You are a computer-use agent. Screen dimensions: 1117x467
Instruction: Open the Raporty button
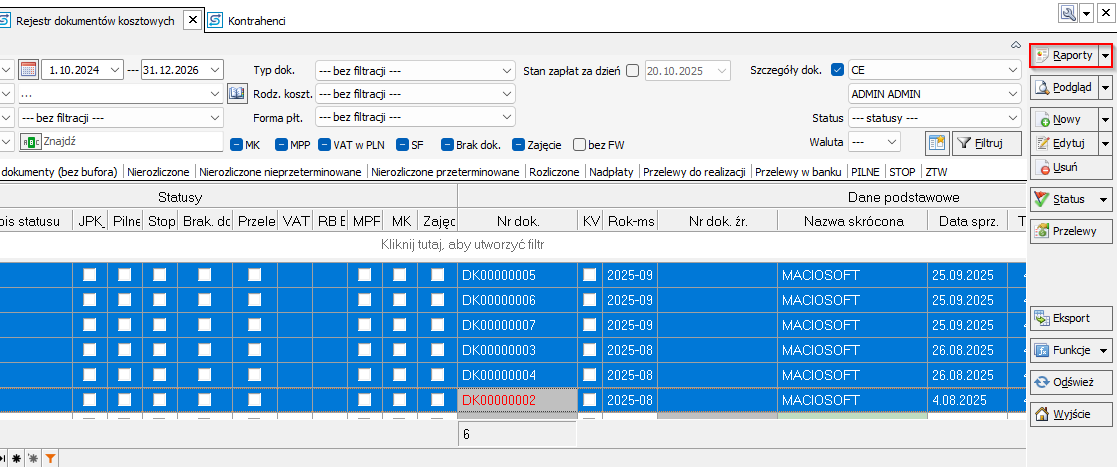(1064, 56)
